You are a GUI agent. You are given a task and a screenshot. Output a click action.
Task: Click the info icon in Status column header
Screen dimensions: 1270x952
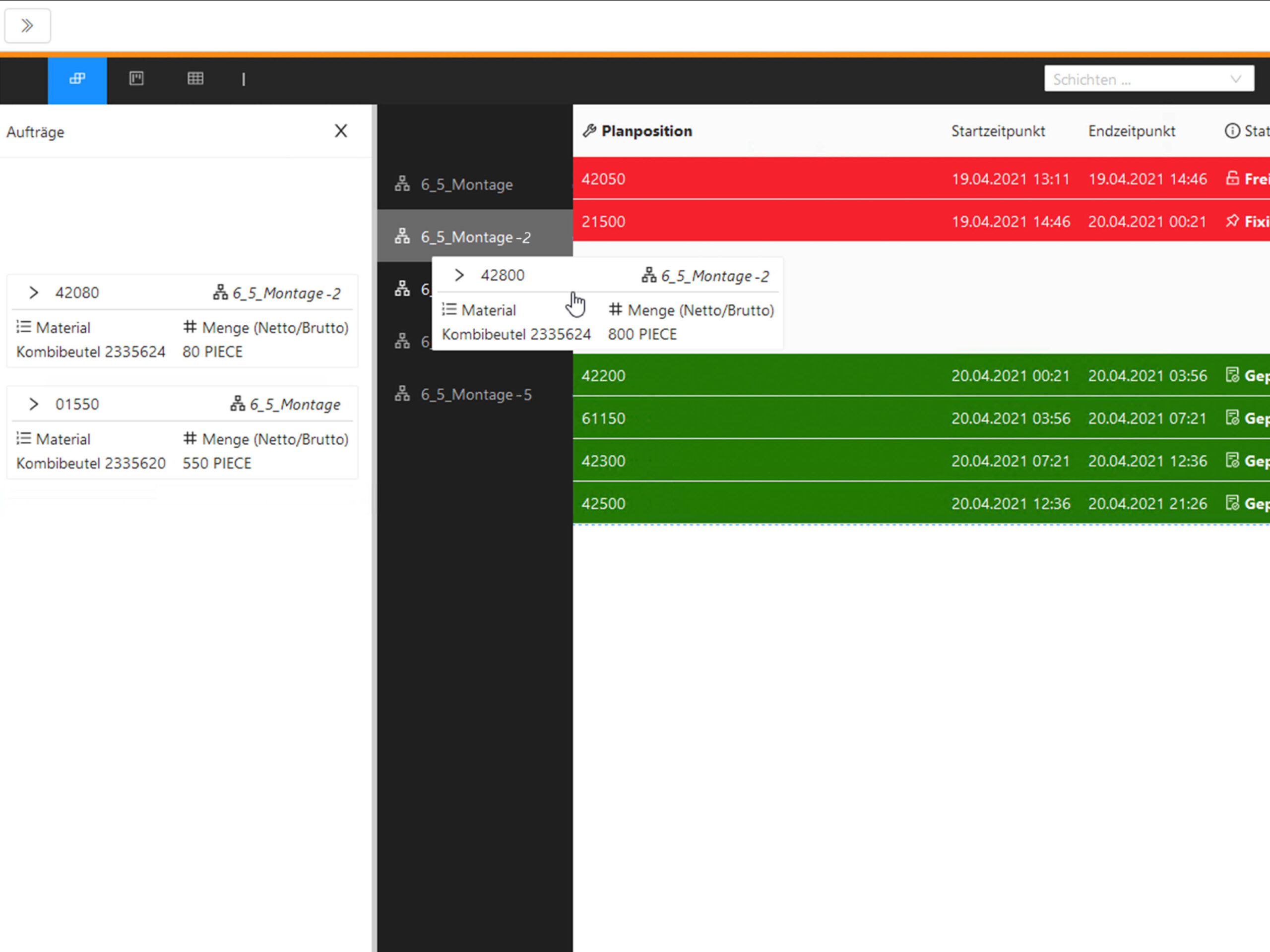[x=1232, y=131]
